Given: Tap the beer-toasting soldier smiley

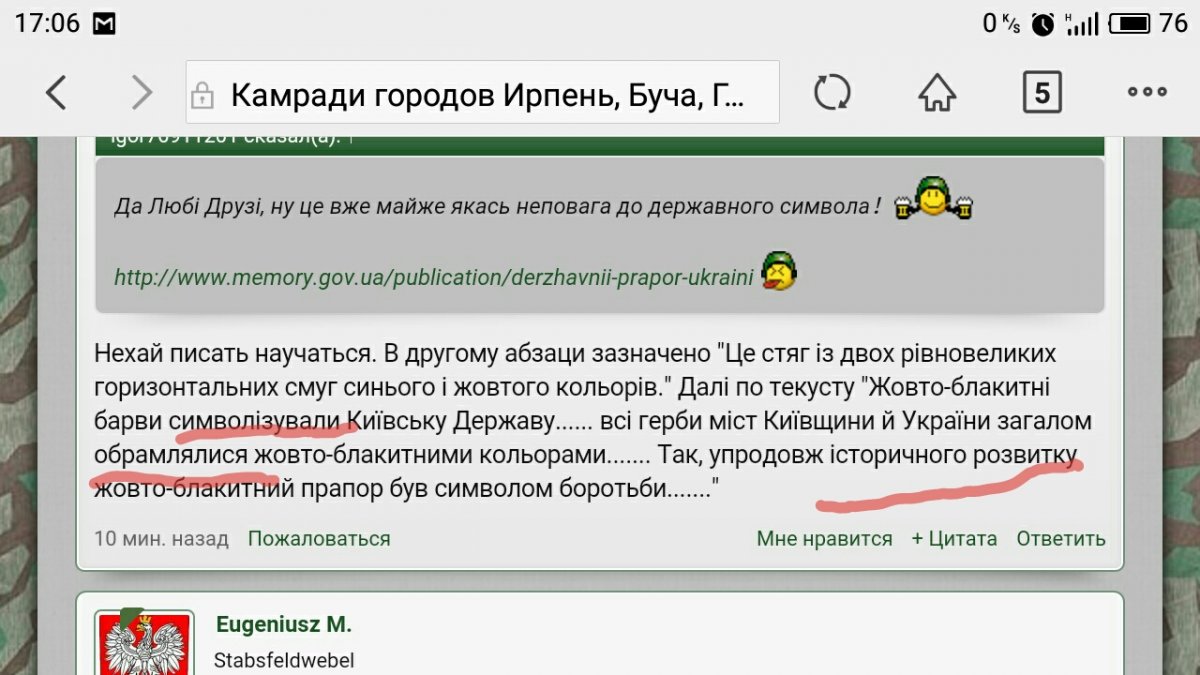Looking at the screenshot, I should point(934,199).
